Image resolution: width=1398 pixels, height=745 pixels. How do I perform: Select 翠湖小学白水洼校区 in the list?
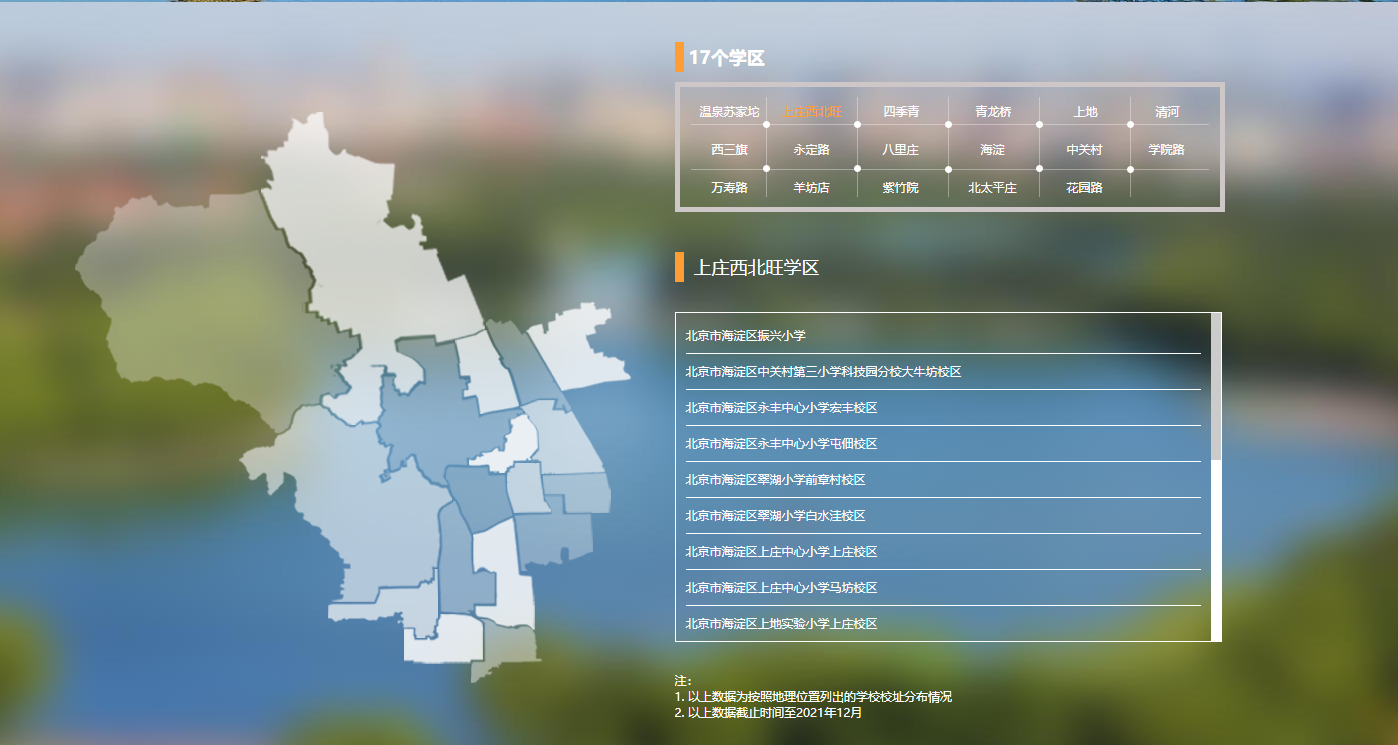point(943,516)
